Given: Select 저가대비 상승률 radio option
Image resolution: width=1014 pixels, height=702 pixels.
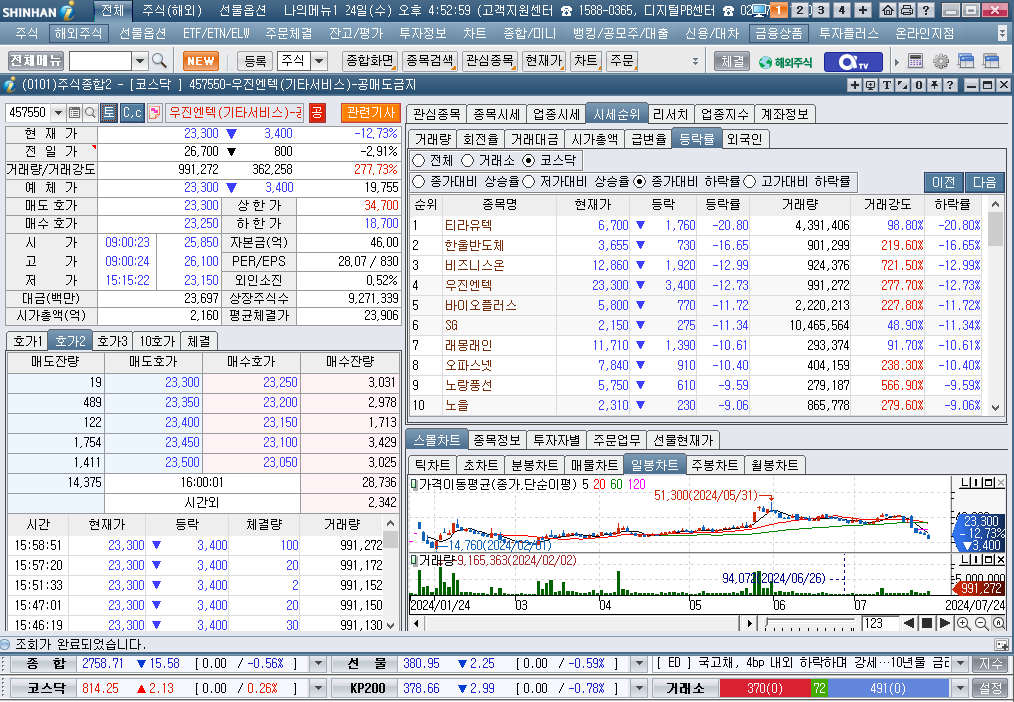Looking at the screenshot, I should (x=529, y=182).
